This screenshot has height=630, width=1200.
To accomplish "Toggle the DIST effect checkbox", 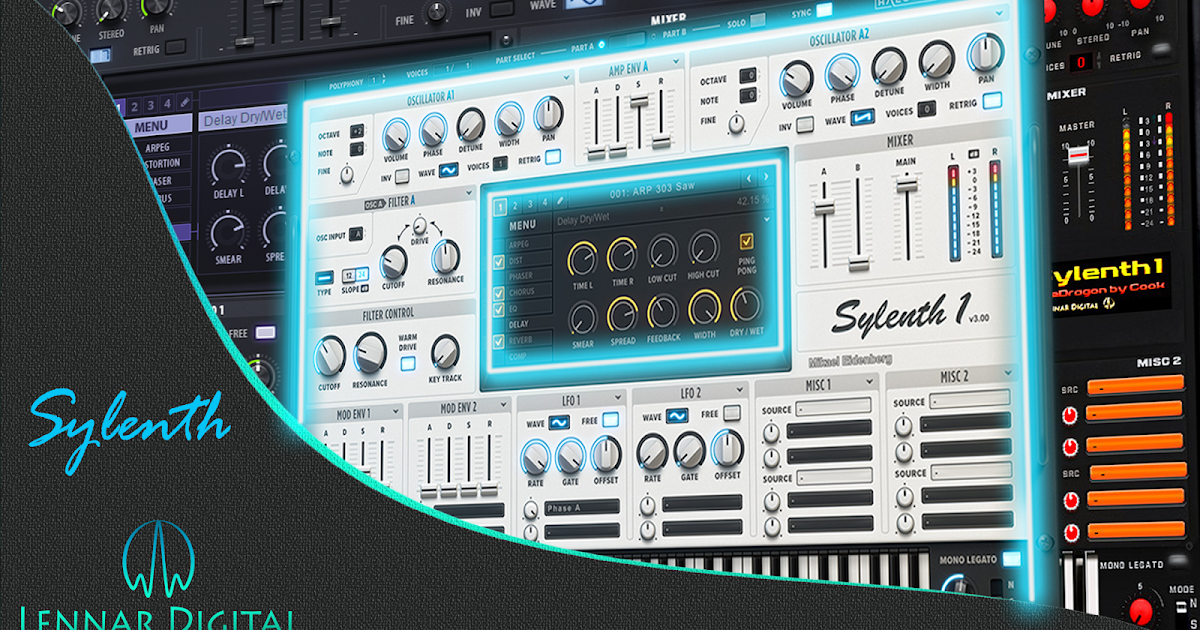I will click(x=499, y=263).
